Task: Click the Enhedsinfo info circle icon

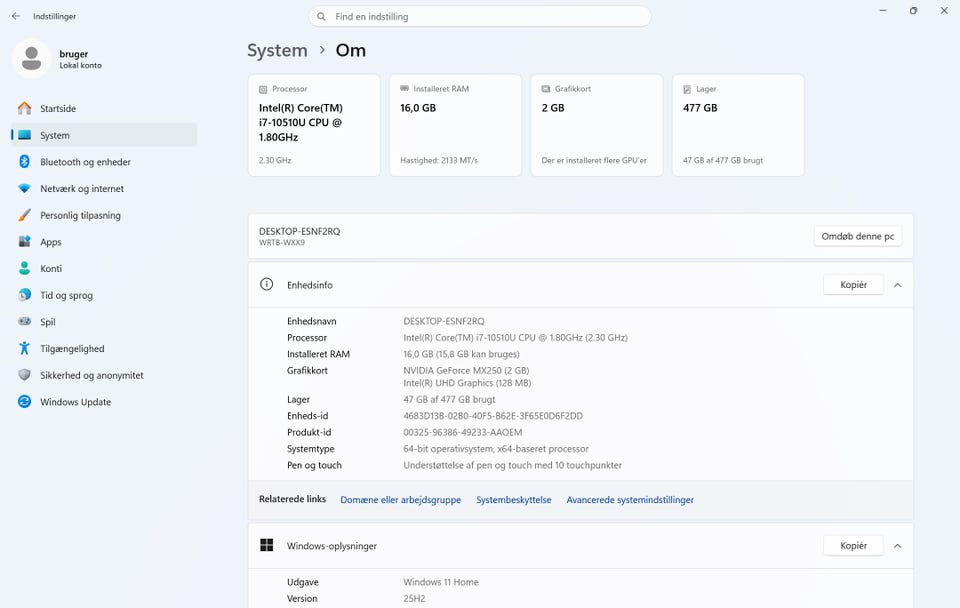Action: 266,284
